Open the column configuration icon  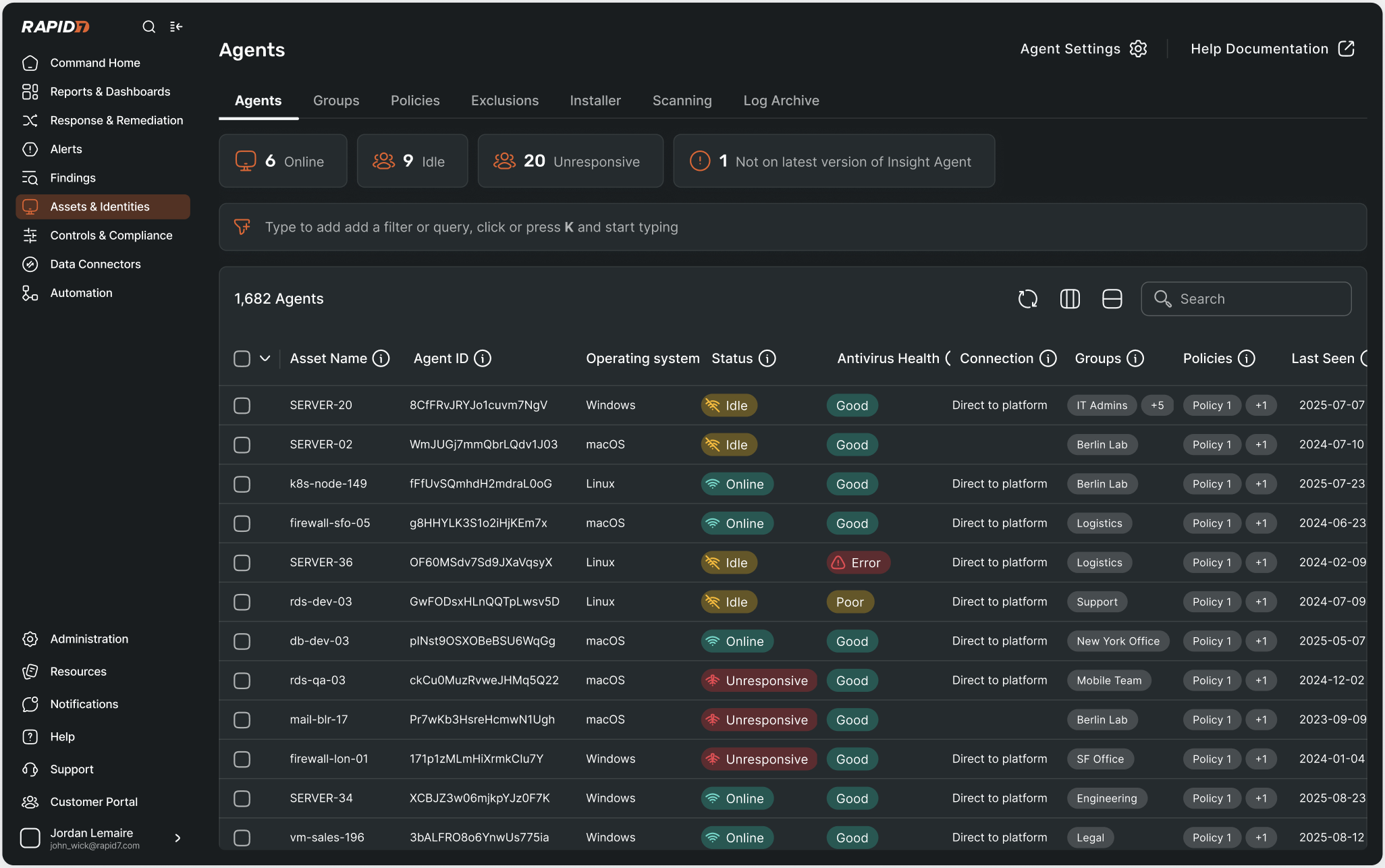pyautogui.click(x=1070, y=299)
